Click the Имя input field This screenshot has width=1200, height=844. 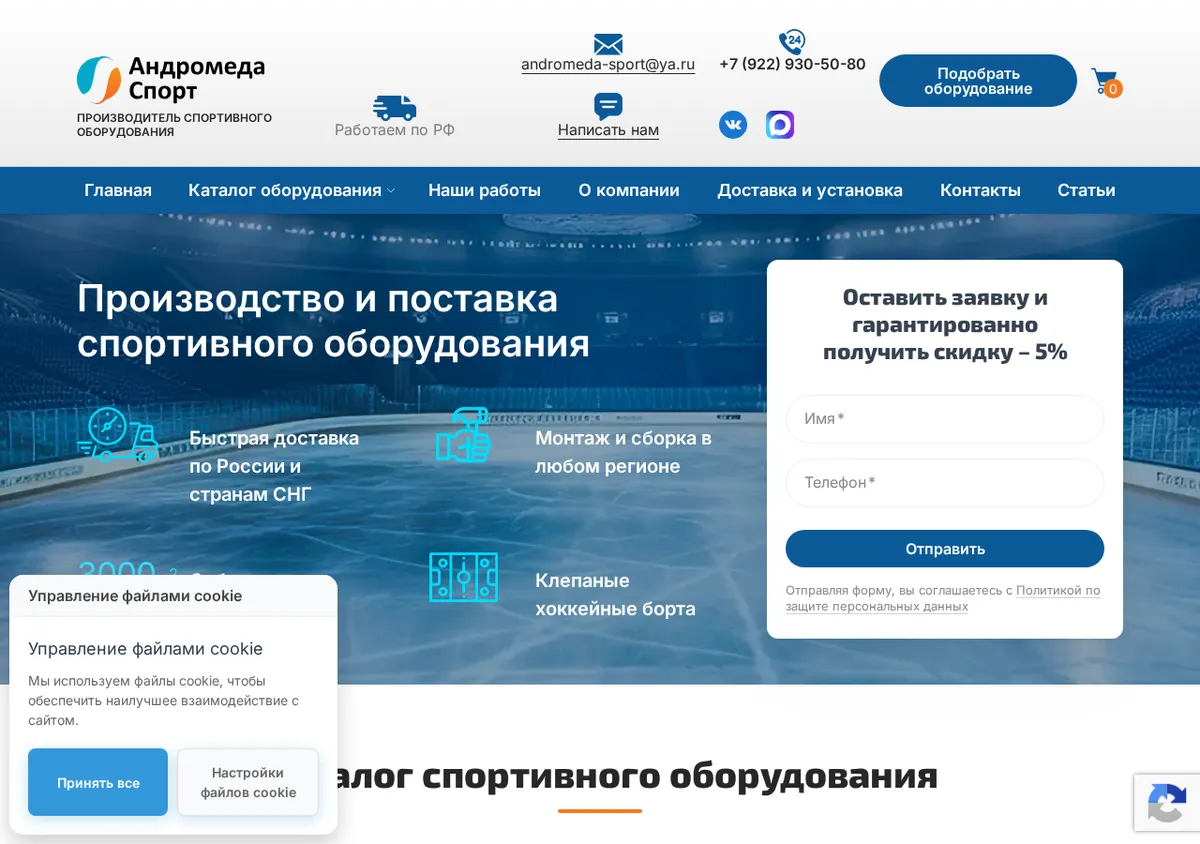[x=945, y=419]
